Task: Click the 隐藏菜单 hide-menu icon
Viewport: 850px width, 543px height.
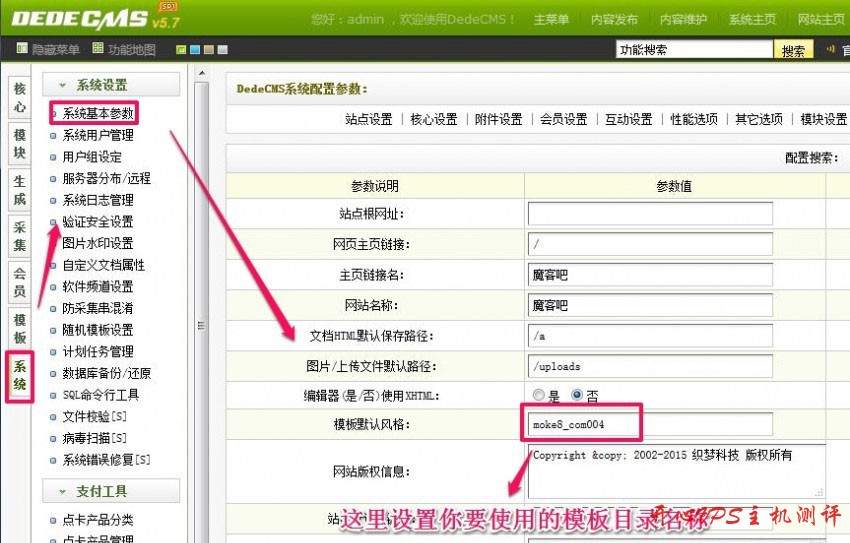Action: [22, 48]
